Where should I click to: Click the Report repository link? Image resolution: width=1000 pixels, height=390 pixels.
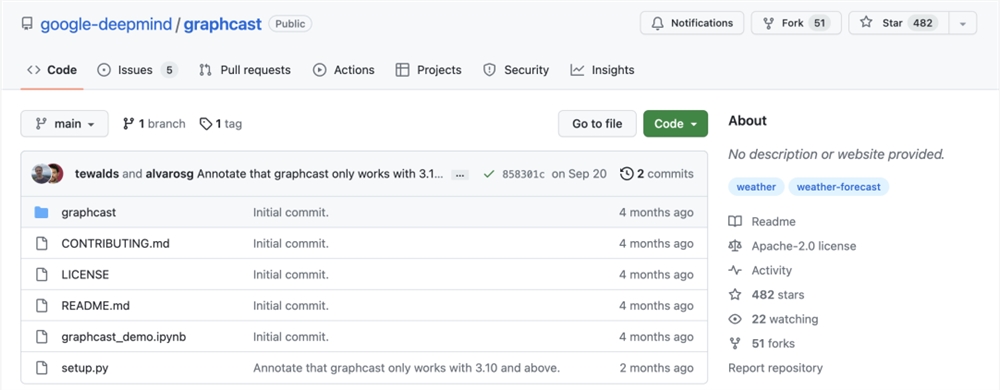pos(776,368)
